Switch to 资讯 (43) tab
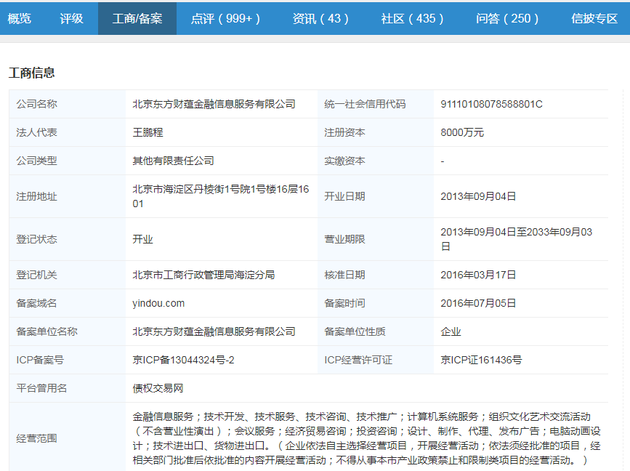Viewport: 630px width, 471px height. pyautogui.click(x=320, y=18)
